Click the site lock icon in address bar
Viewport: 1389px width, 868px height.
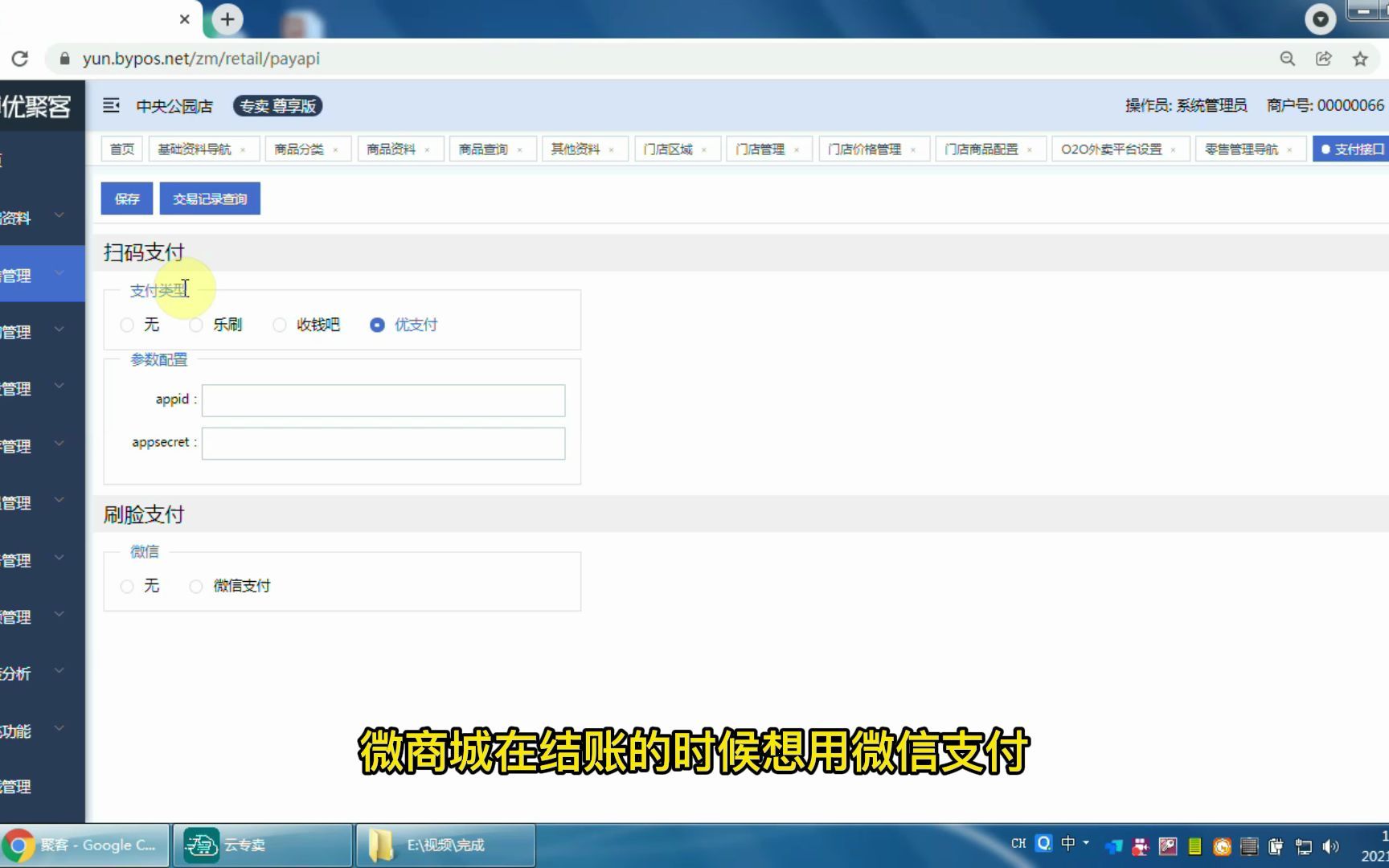65,59
